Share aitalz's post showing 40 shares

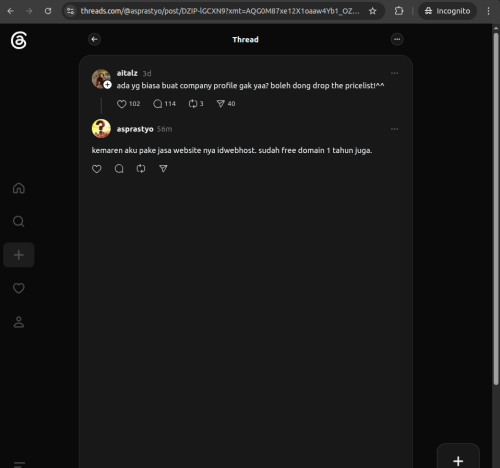[x=226, y=104]
